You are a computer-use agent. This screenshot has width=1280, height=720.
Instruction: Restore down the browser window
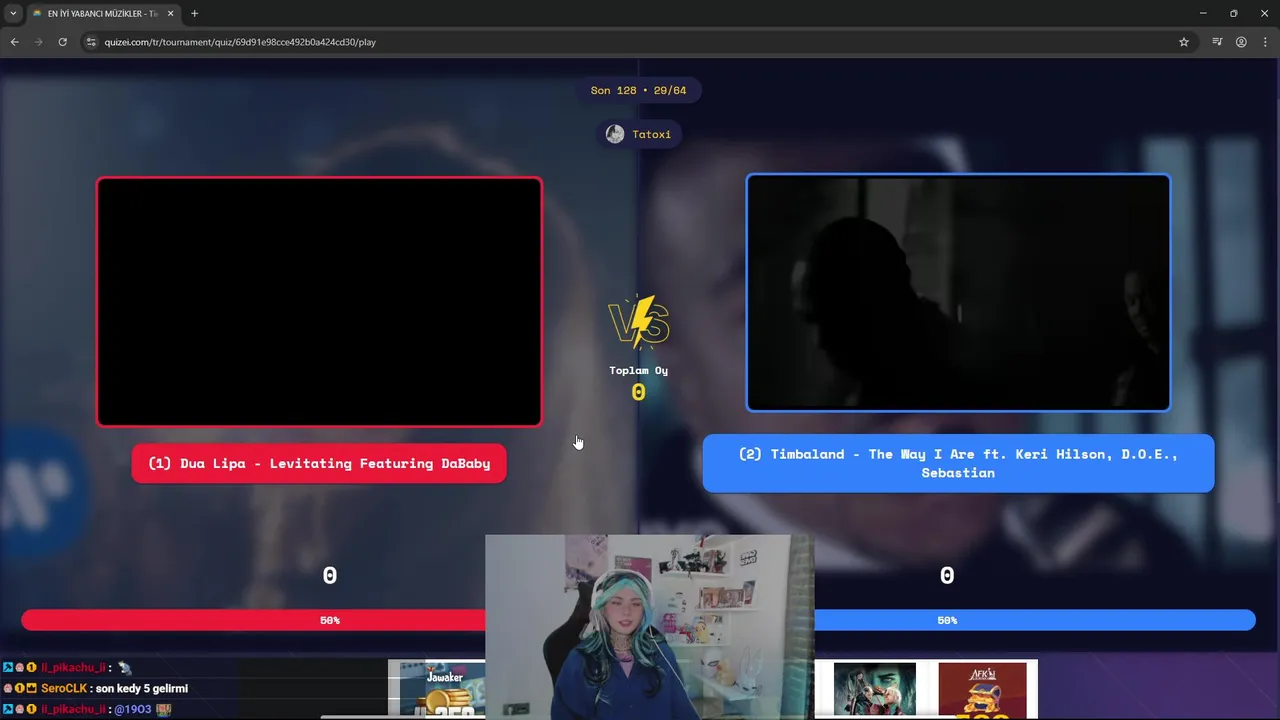point(1234,13)
